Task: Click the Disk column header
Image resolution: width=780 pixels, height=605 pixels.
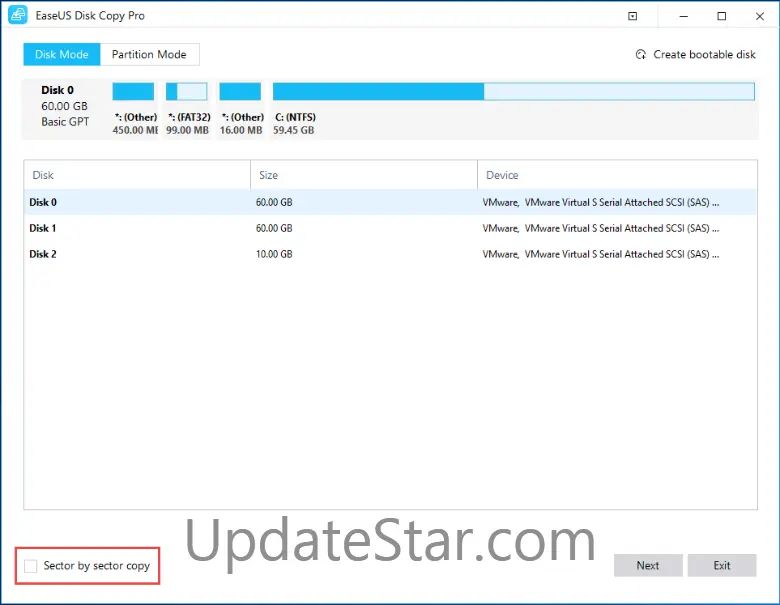Action: tap(137, 175)
